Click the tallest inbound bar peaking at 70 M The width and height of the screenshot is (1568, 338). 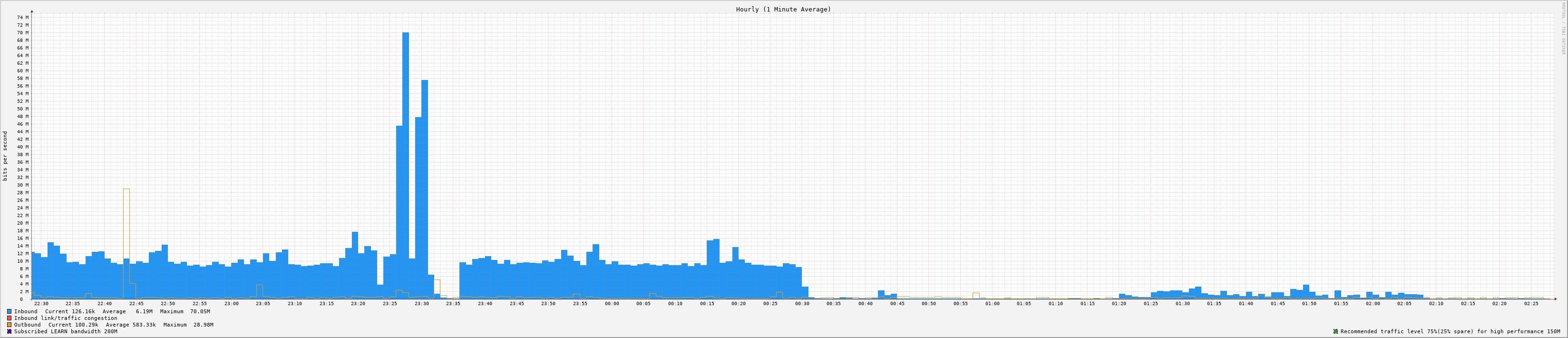click(x=405, y=164)
